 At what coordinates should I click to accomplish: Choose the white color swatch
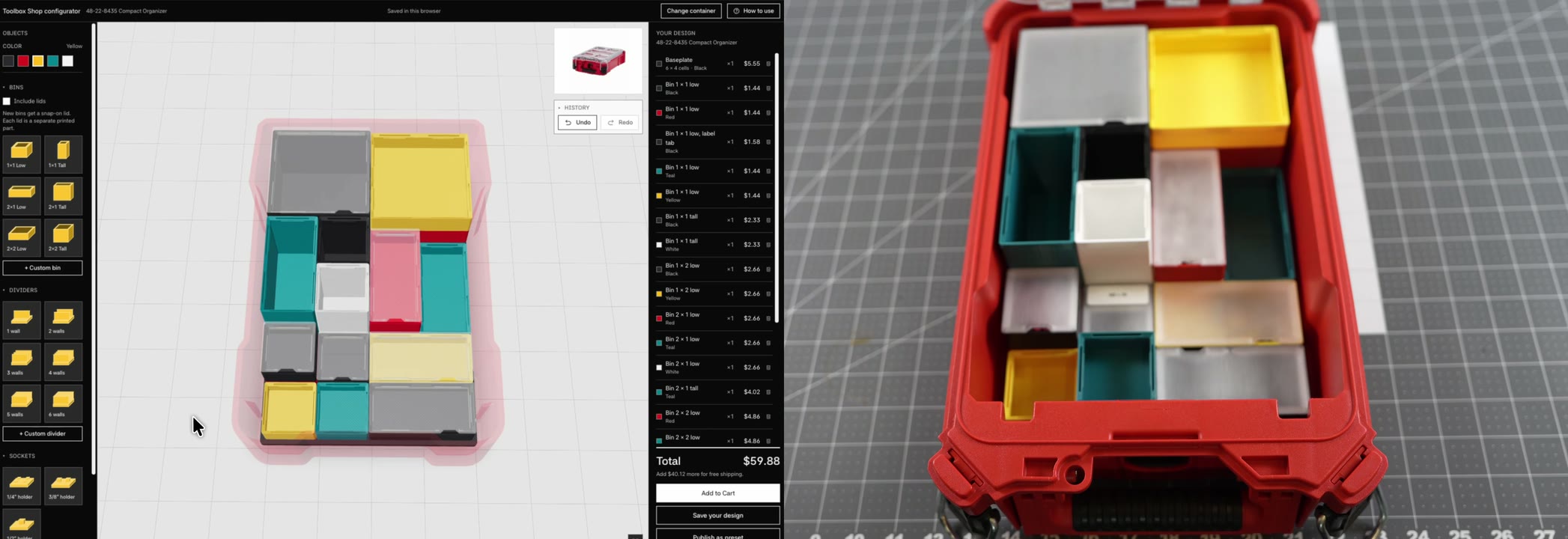(68, 61)
